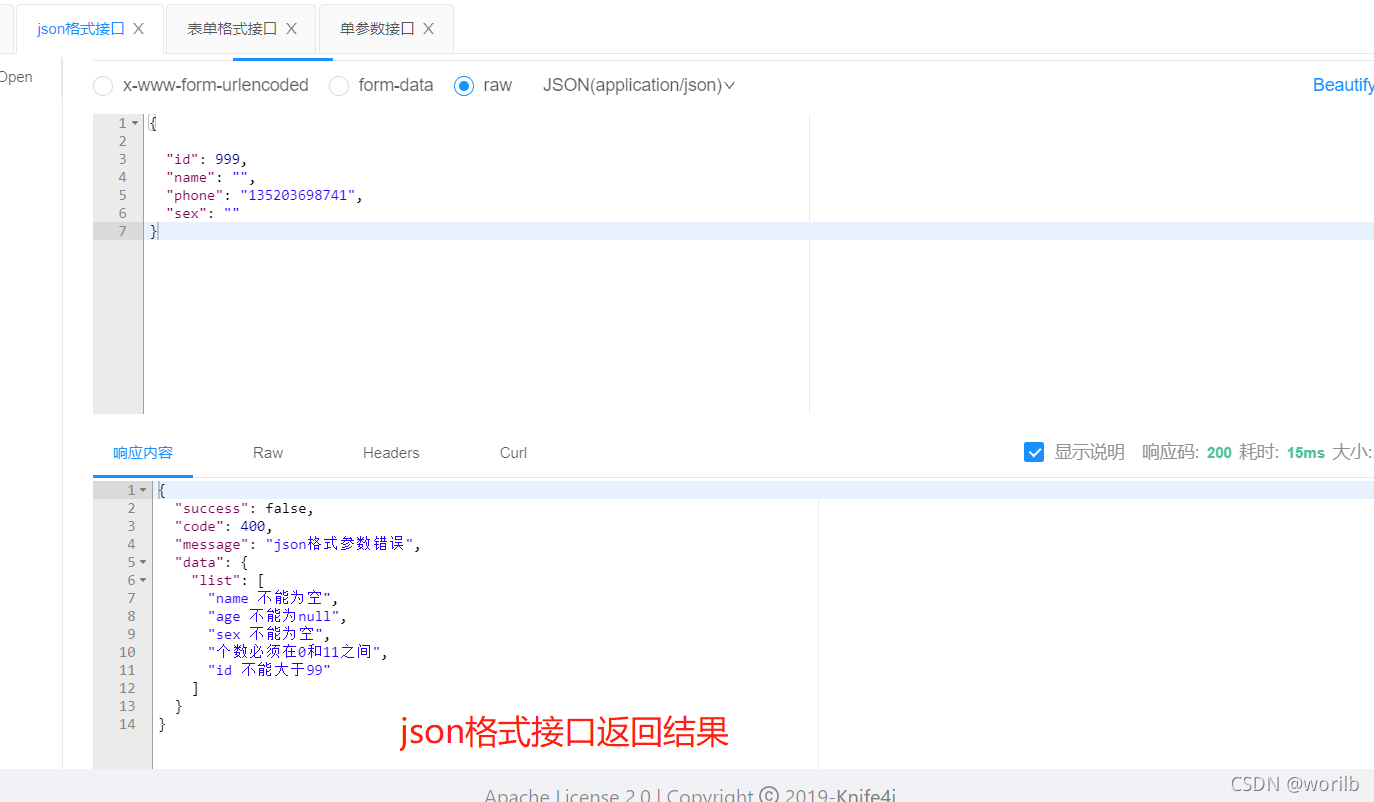This screenshot has width=1374, height=802.
Task: Click the 耗时 15ms value
Action: coord(1305,453)
